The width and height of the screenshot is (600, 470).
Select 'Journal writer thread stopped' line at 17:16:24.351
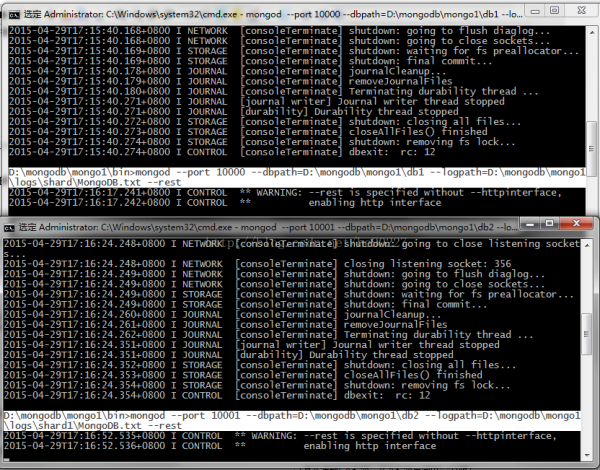click(251, 345)
